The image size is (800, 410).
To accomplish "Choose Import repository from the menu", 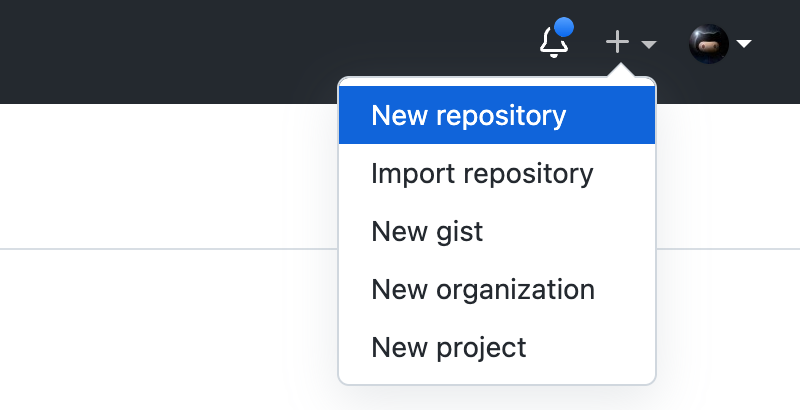I will pyautogui.click(x=482, y=173).
